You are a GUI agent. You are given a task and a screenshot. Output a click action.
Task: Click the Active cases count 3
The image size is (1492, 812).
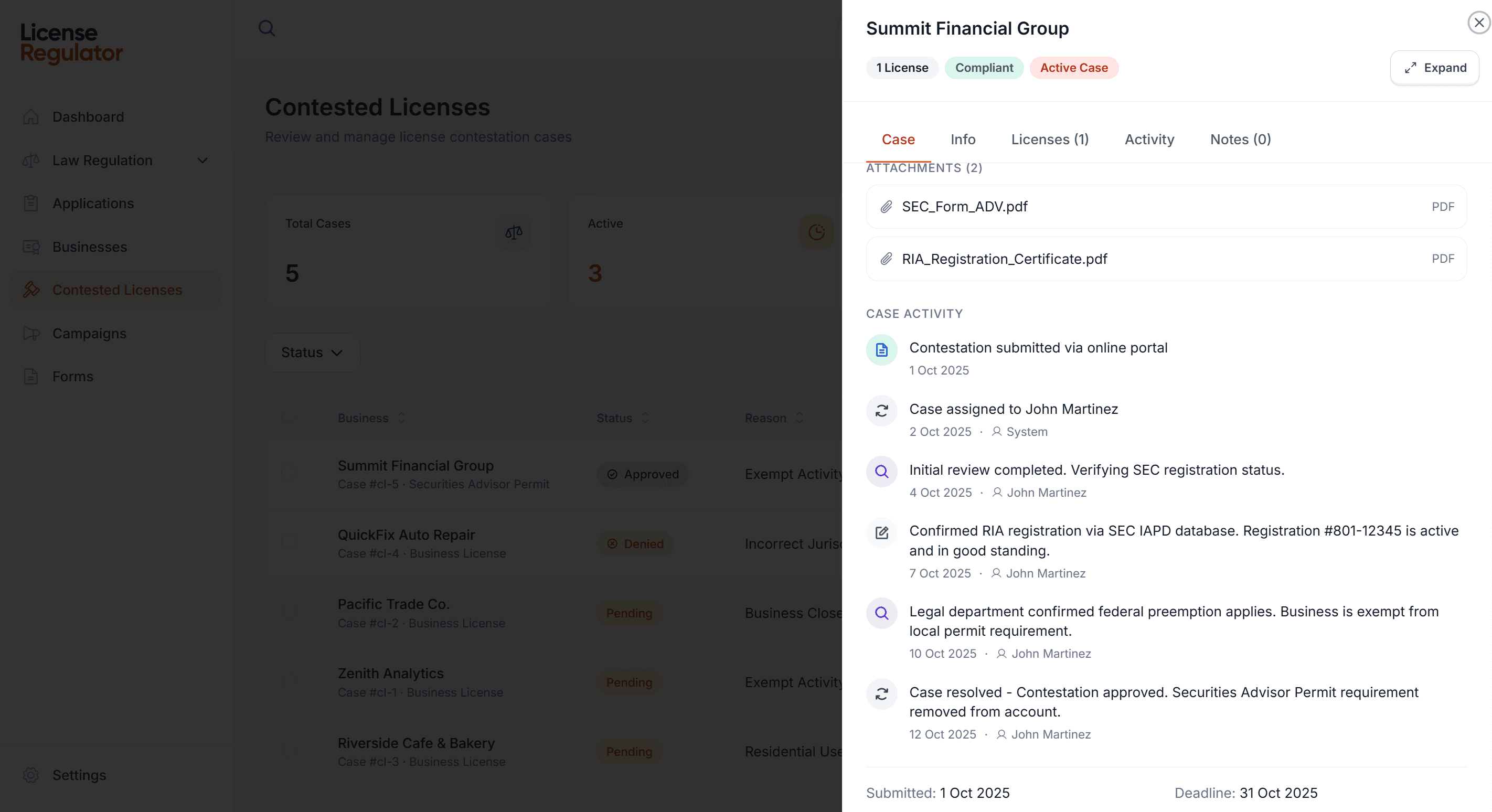pyautogui.click(x=595, y=273)
